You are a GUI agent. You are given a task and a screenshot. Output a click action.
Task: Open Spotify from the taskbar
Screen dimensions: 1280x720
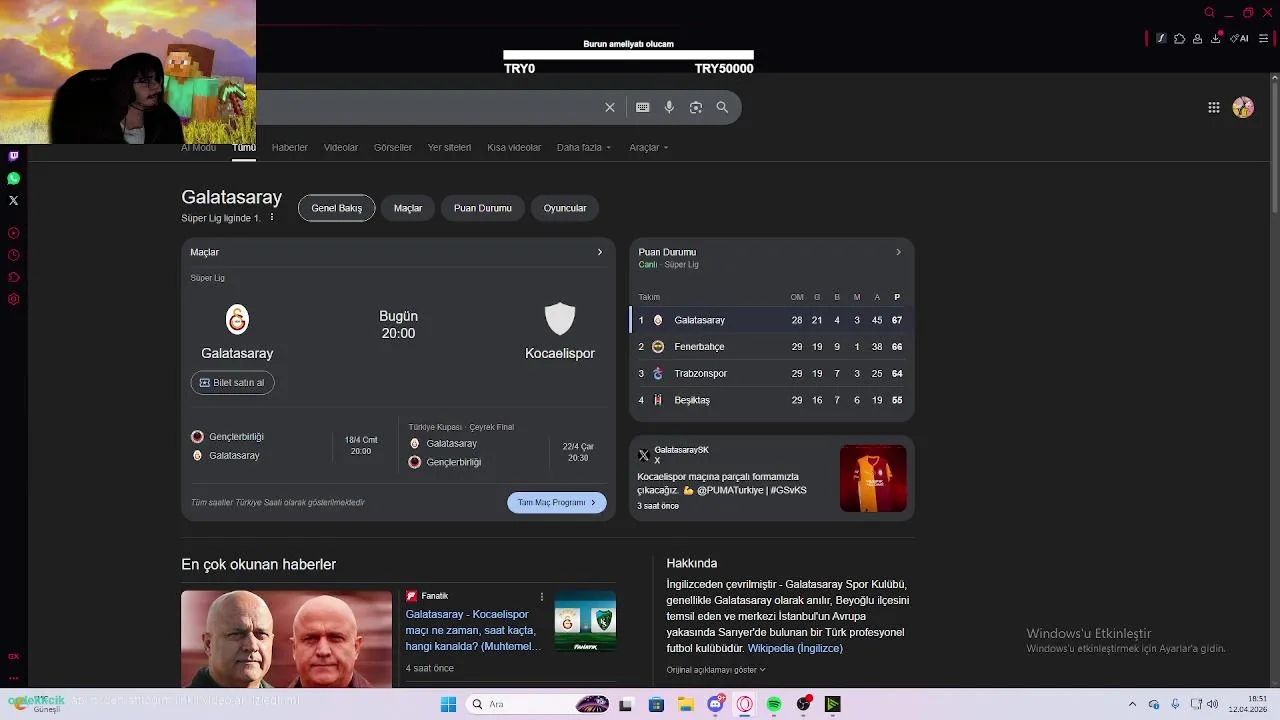point(774,704)
